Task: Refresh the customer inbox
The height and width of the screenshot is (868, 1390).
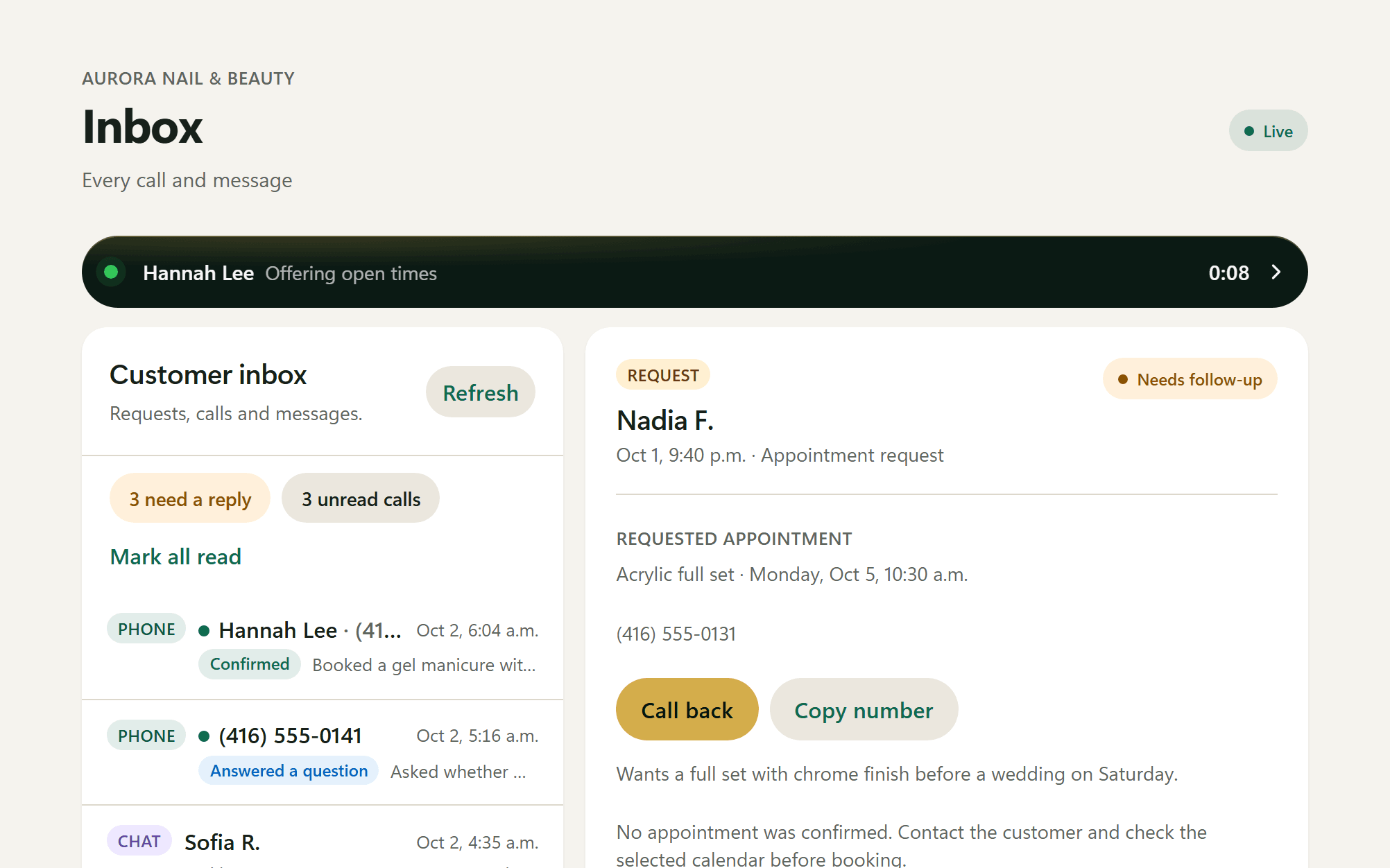Action: point(480,392)
